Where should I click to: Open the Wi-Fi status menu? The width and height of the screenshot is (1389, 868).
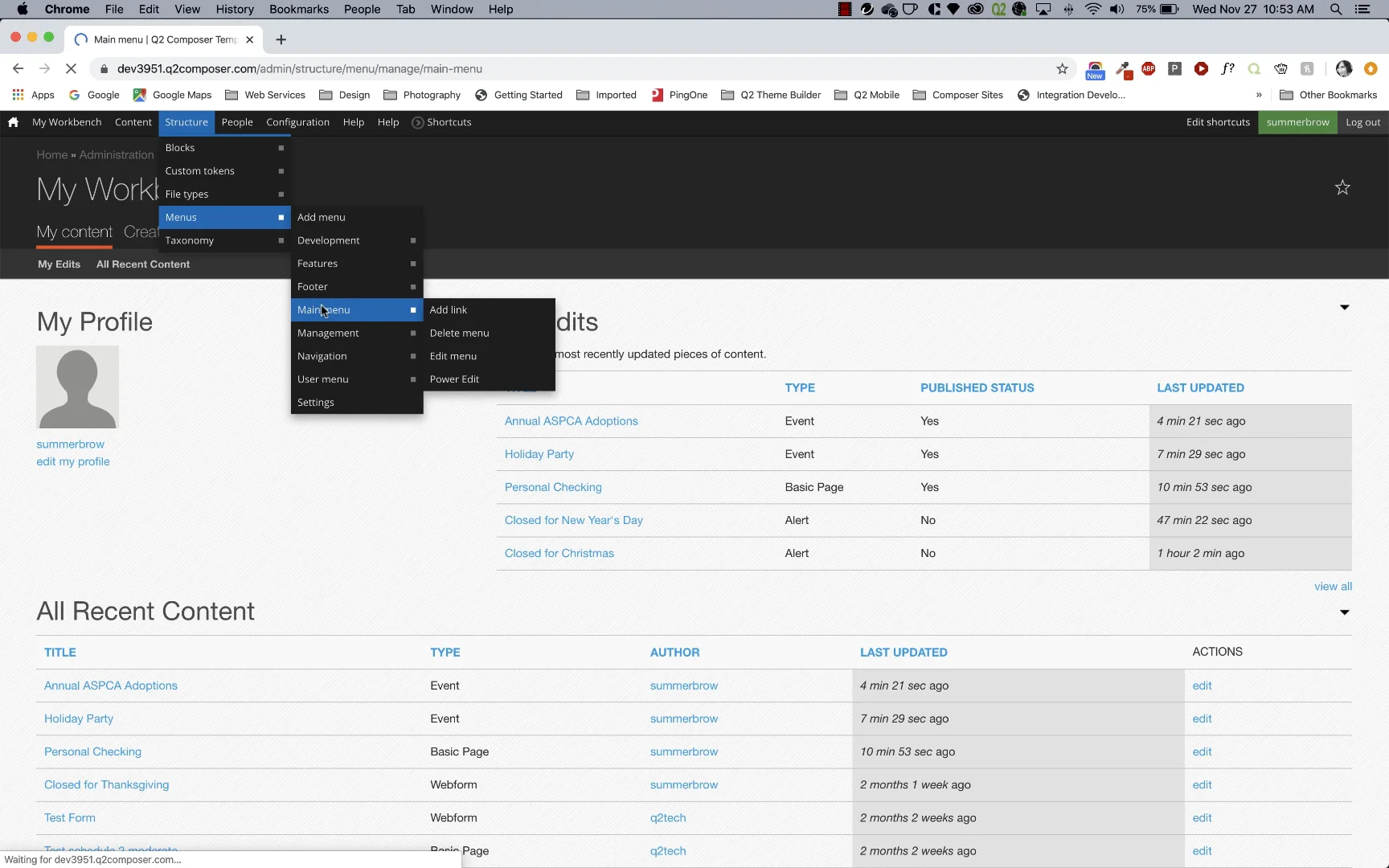coord(1092,10)
